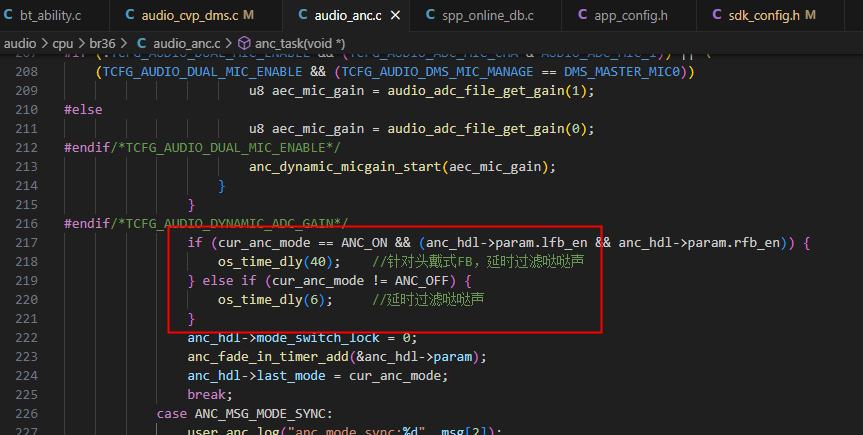Screen dimensions: 863x435
Task: Click audio_adc_file_get_gain(1) on line 209
Action: click(x=487, y=91)
